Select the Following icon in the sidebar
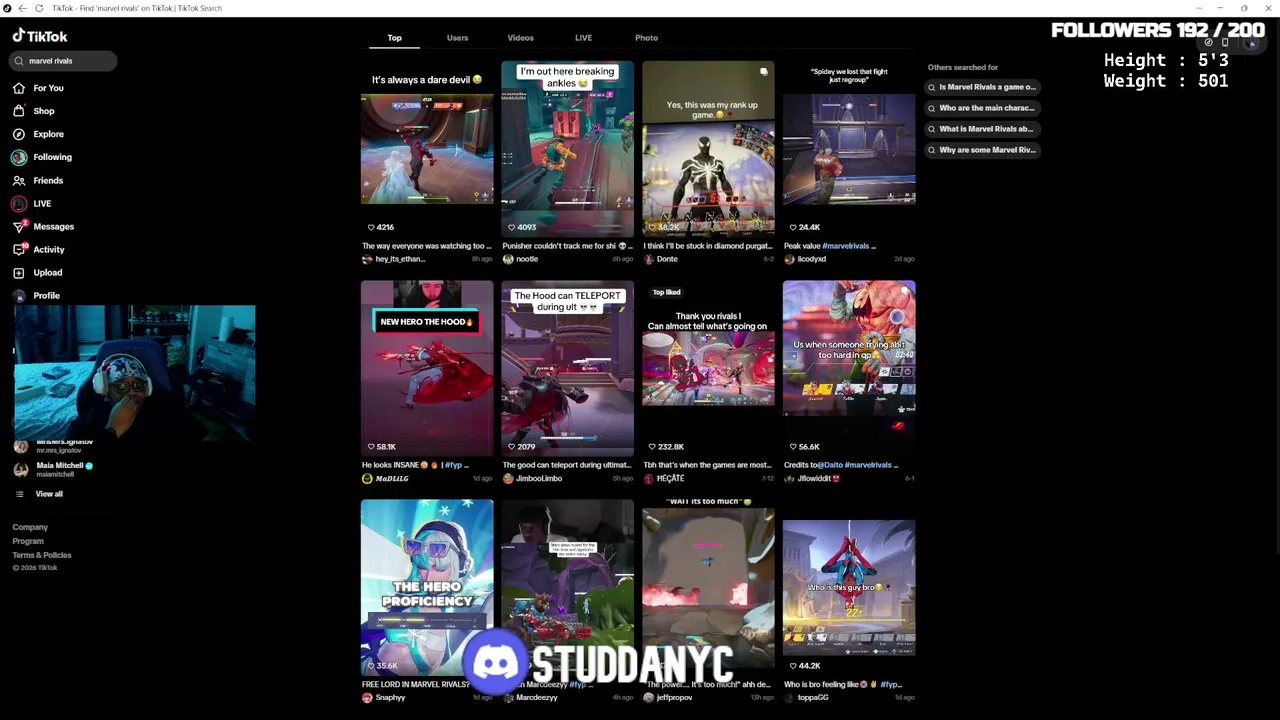The width and height of the screenshot is (1280, 720). 19,157
